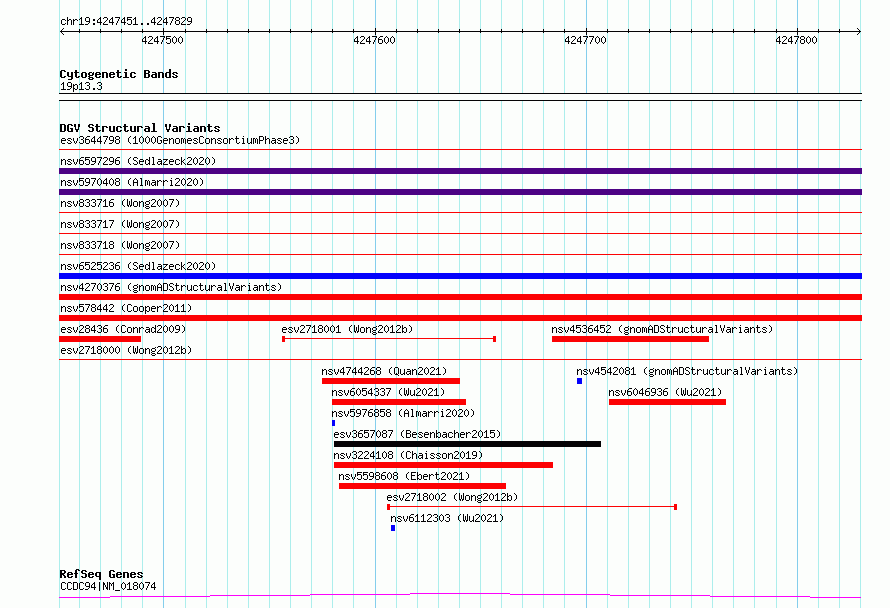Open the esv2718001 (Wong2012b) variant label
Image resolution: width=890 pixels, height=608 pixels.
click(x=347, y=329)
